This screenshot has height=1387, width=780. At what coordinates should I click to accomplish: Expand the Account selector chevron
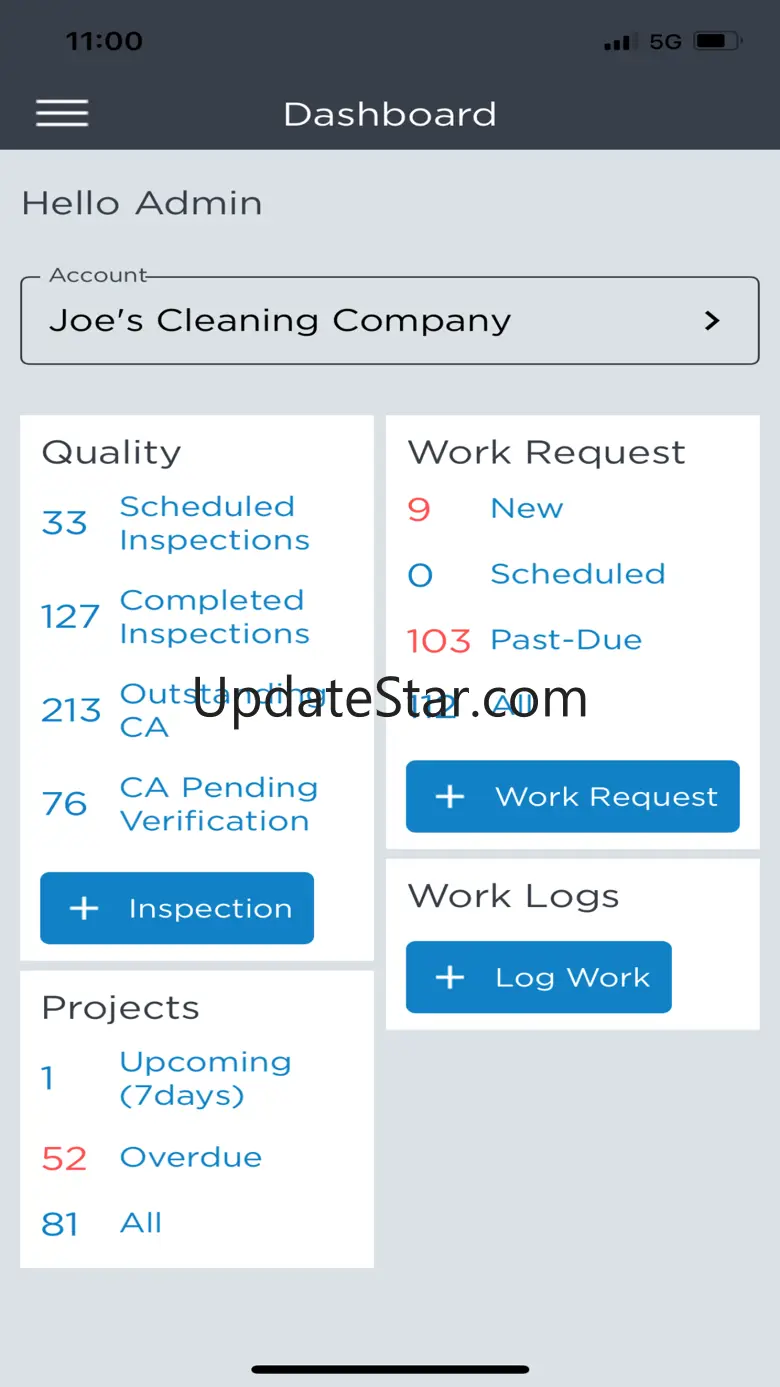(712, 320)
